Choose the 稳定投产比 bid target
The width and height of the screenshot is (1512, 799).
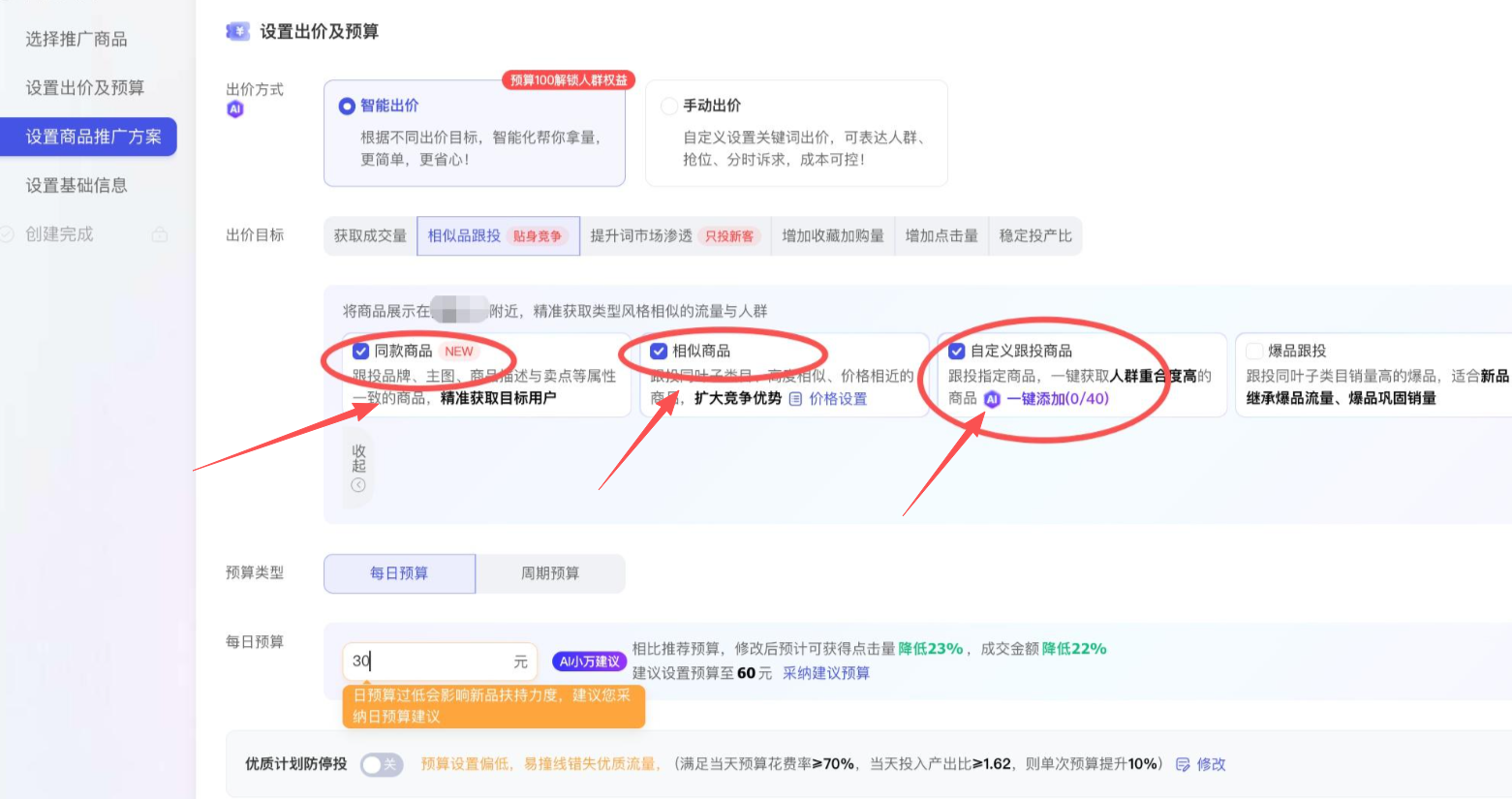coord(1035,235)
